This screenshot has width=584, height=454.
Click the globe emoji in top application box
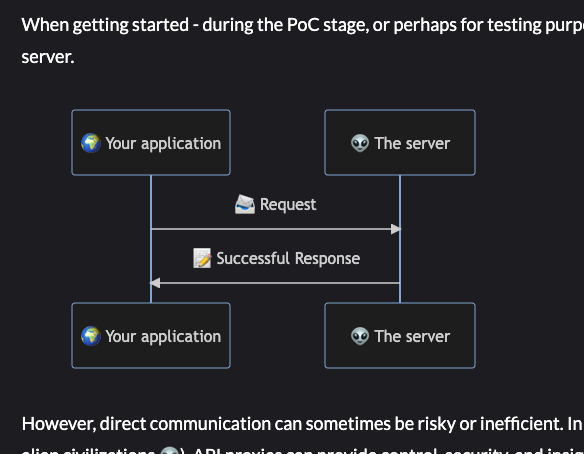pos(91,143)
